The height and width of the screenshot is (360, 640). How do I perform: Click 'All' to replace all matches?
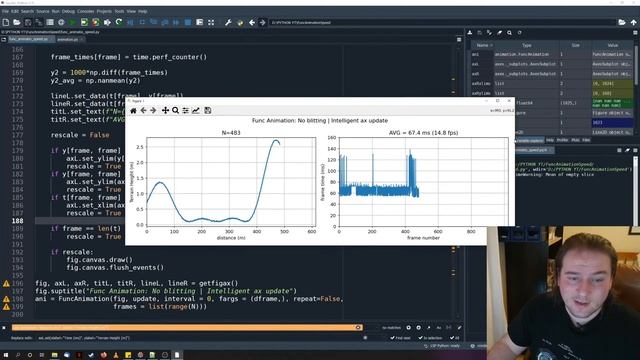(x=455, y=338)
